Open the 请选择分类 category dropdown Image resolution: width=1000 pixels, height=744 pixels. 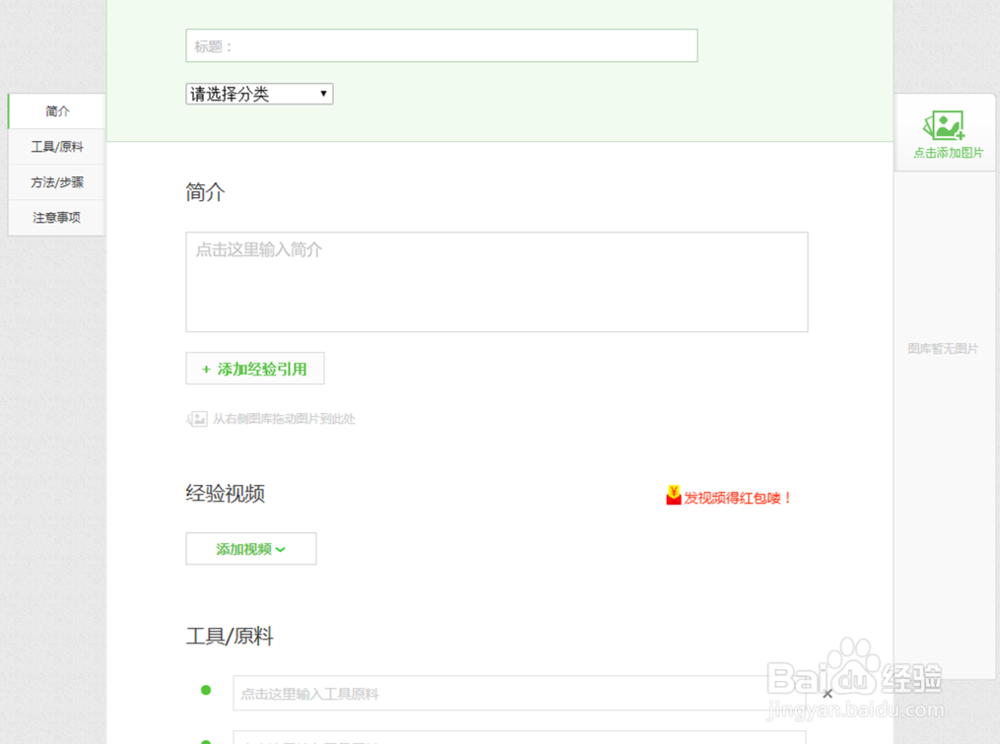[257, 93]
